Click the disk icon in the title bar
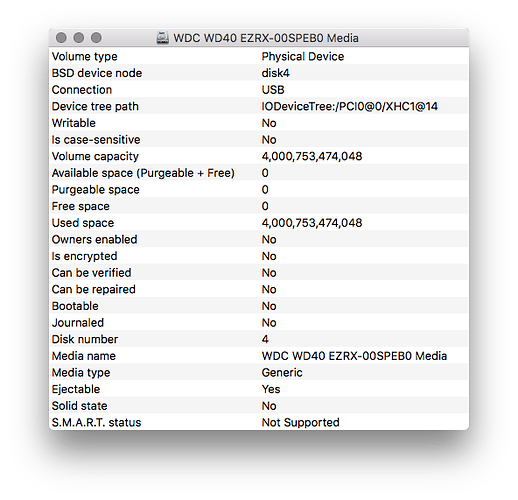The width and height of the screenshot is (518, 500). click(x=162, y=38)
